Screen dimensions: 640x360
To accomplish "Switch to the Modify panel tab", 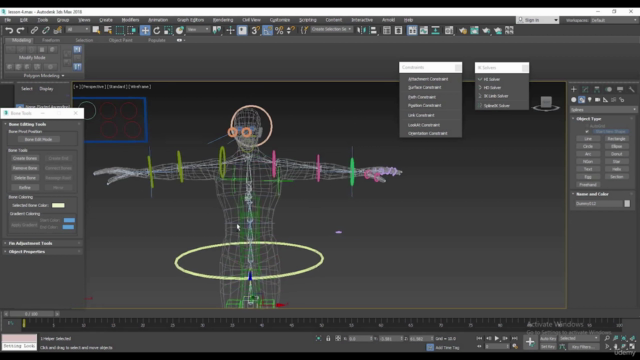I will [x=585, y=89].
